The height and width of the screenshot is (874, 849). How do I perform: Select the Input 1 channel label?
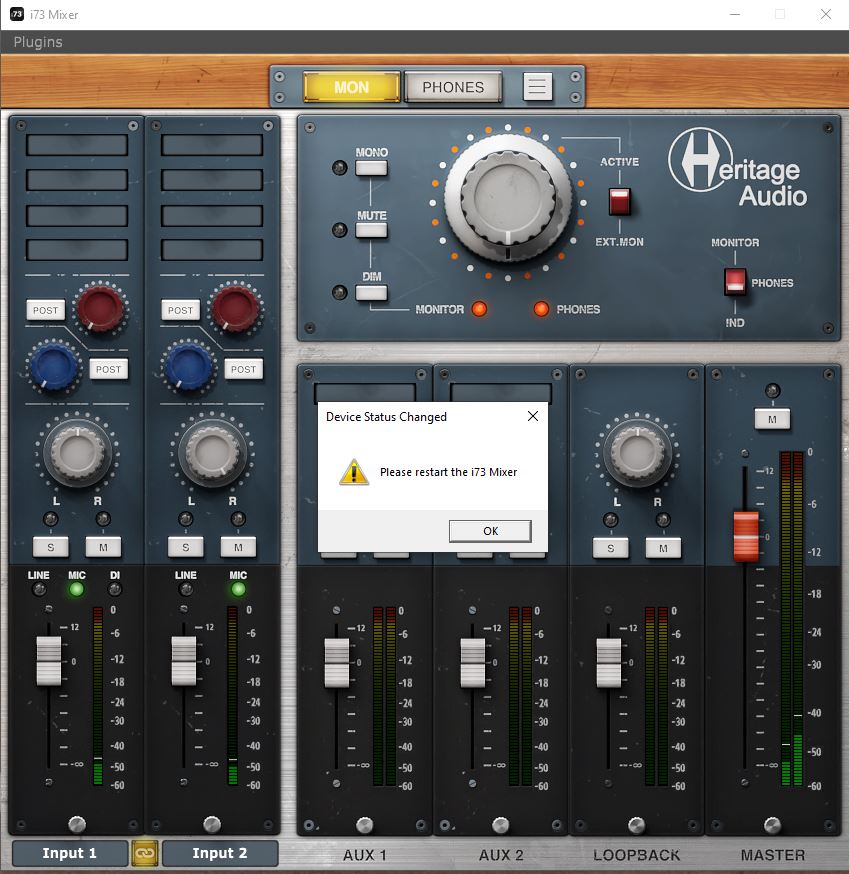tap(70, 853)
